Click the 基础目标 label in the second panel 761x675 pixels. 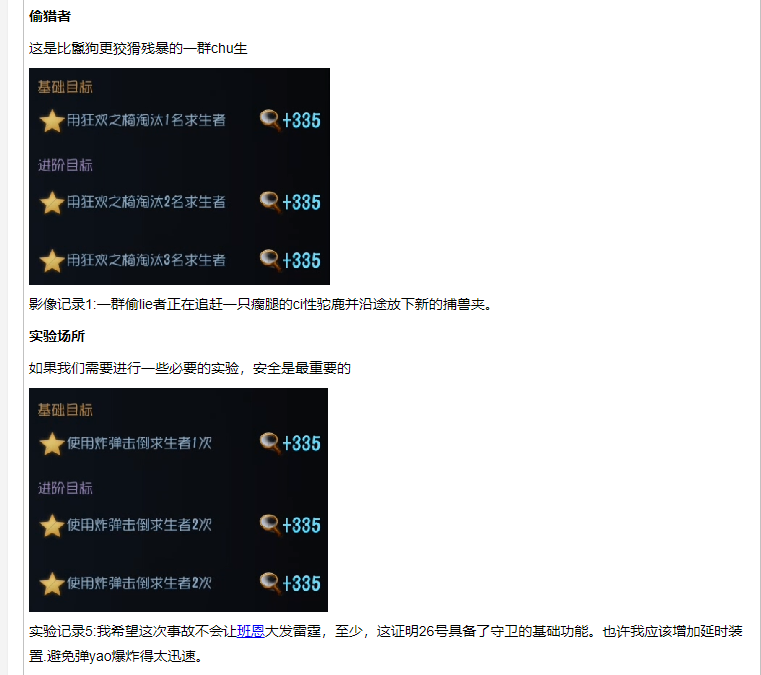(x=65, y=410)
